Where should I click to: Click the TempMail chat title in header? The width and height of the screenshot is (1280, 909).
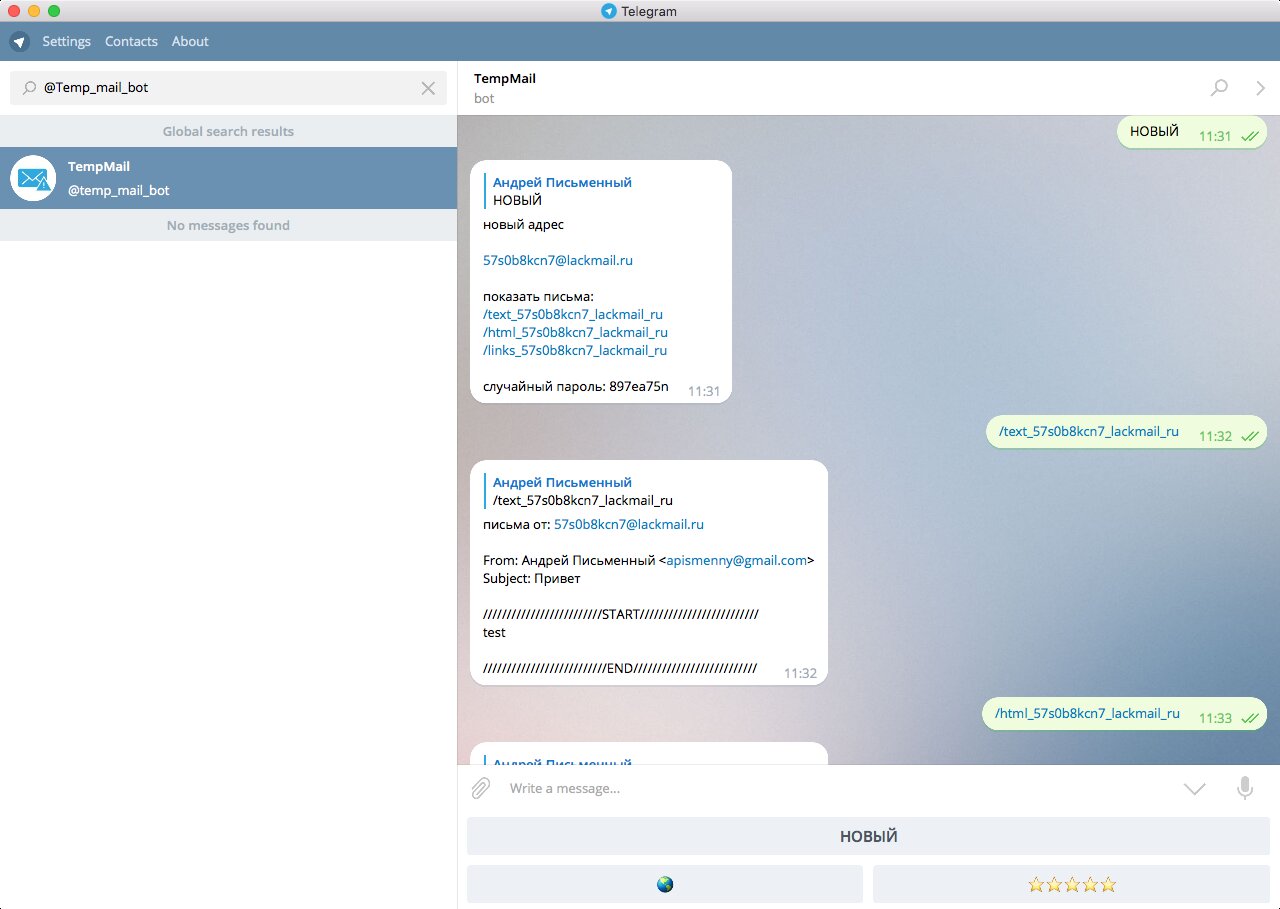[505, 78]
